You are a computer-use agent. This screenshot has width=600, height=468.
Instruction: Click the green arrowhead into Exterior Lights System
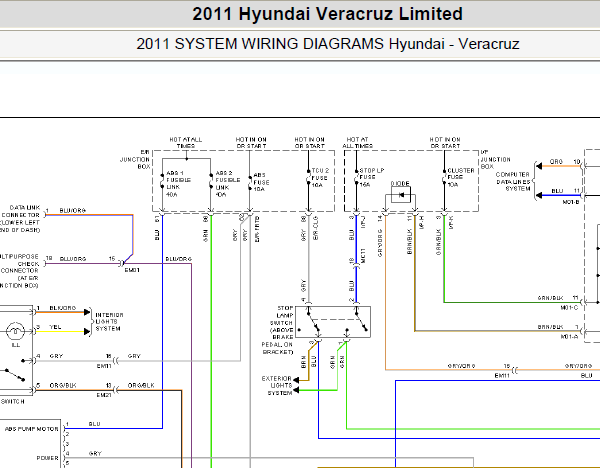(x=296, y=390)
